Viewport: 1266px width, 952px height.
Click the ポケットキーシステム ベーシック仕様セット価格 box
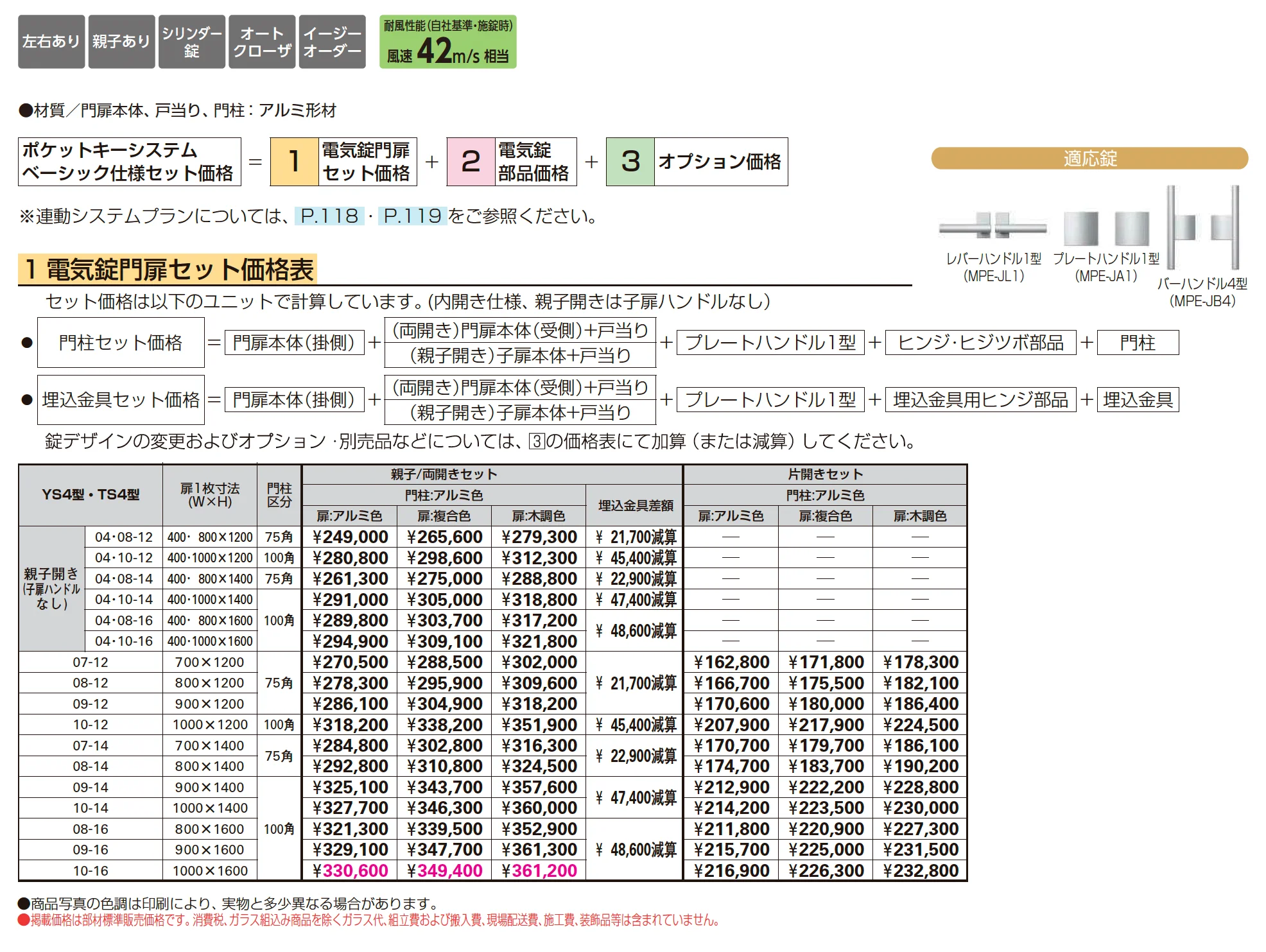click(x=129, y=162)
